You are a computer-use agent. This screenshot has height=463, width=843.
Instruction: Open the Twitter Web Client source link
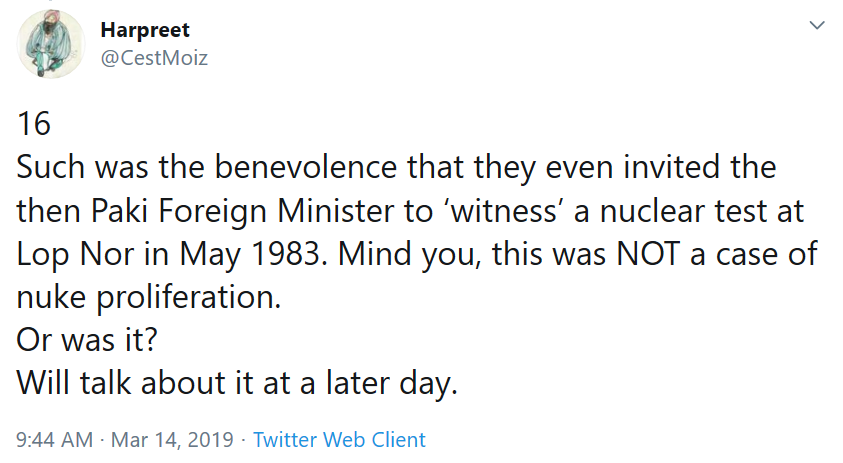click(x=339, y=439)
